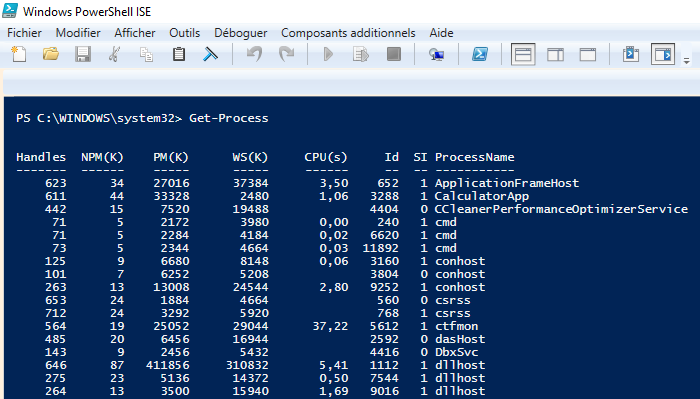Copy selection with the copy icon

[146, 54]
